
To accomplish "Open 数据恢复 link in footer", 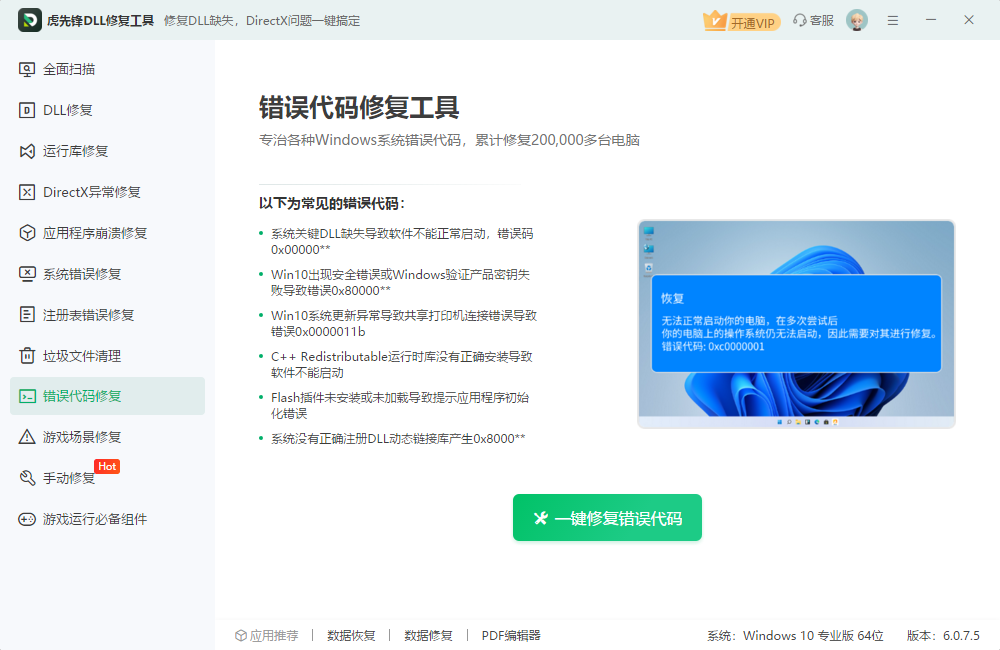I will pyautogui.click(x=351, y=635).
